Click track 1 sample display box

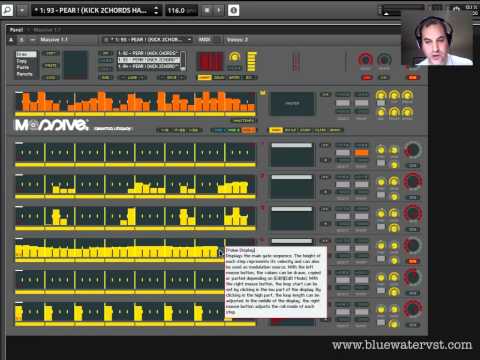(292, 155)
